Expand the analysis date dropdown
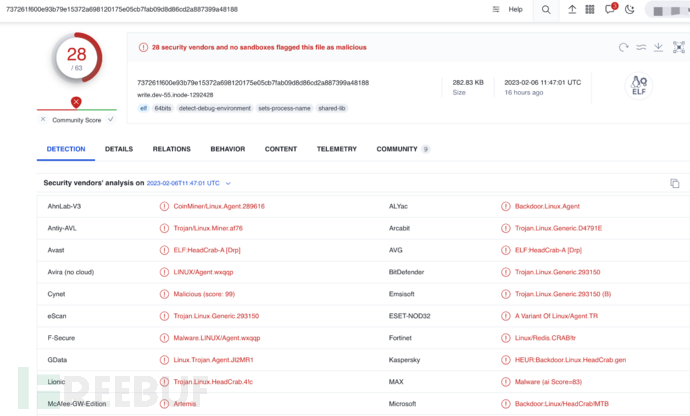This screenshot has height=416, width=690. point(228,184)
